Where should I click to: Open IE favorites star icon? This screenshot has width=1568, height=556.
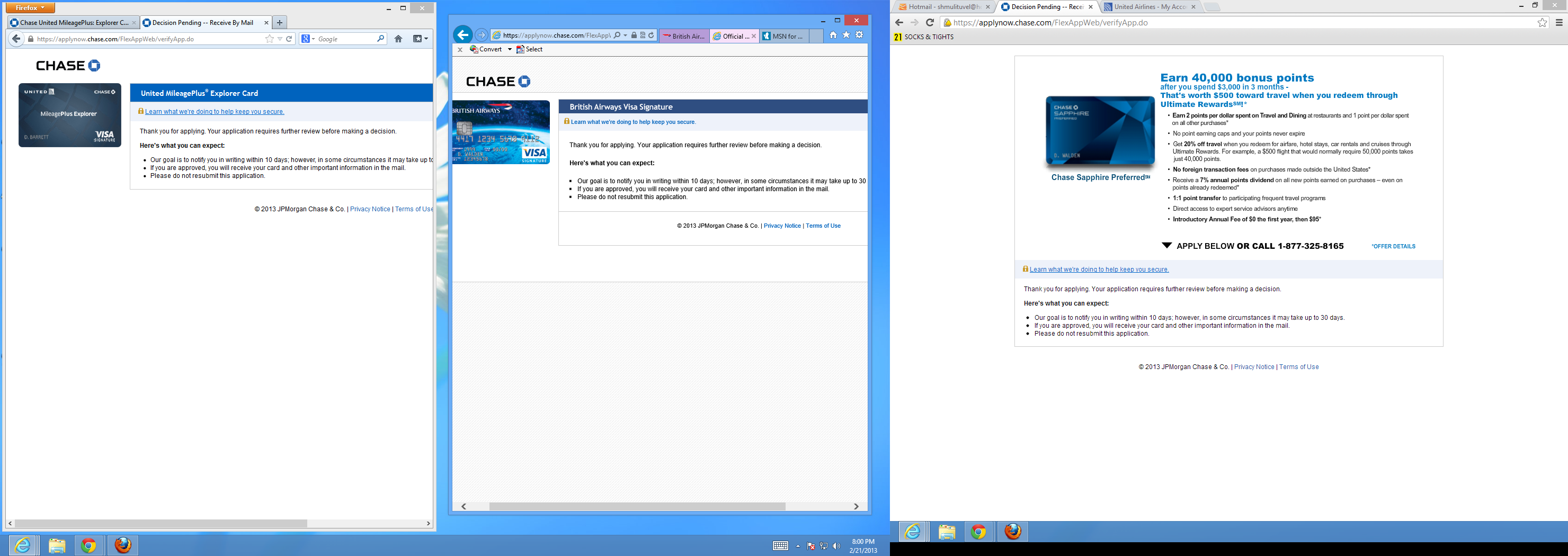click(x=846, y=35)
